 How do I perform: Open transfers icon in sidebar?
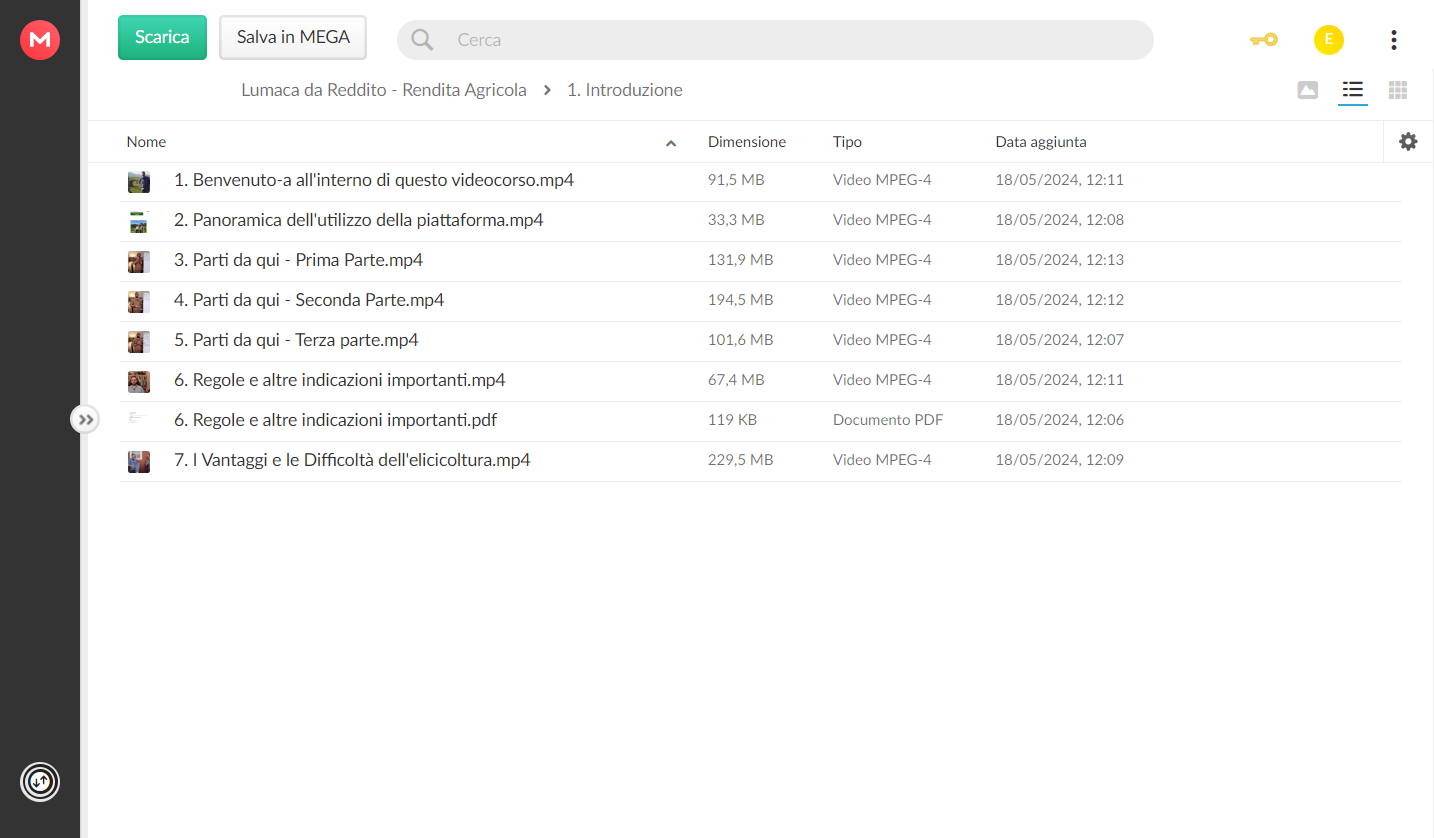tap(40, 781)
